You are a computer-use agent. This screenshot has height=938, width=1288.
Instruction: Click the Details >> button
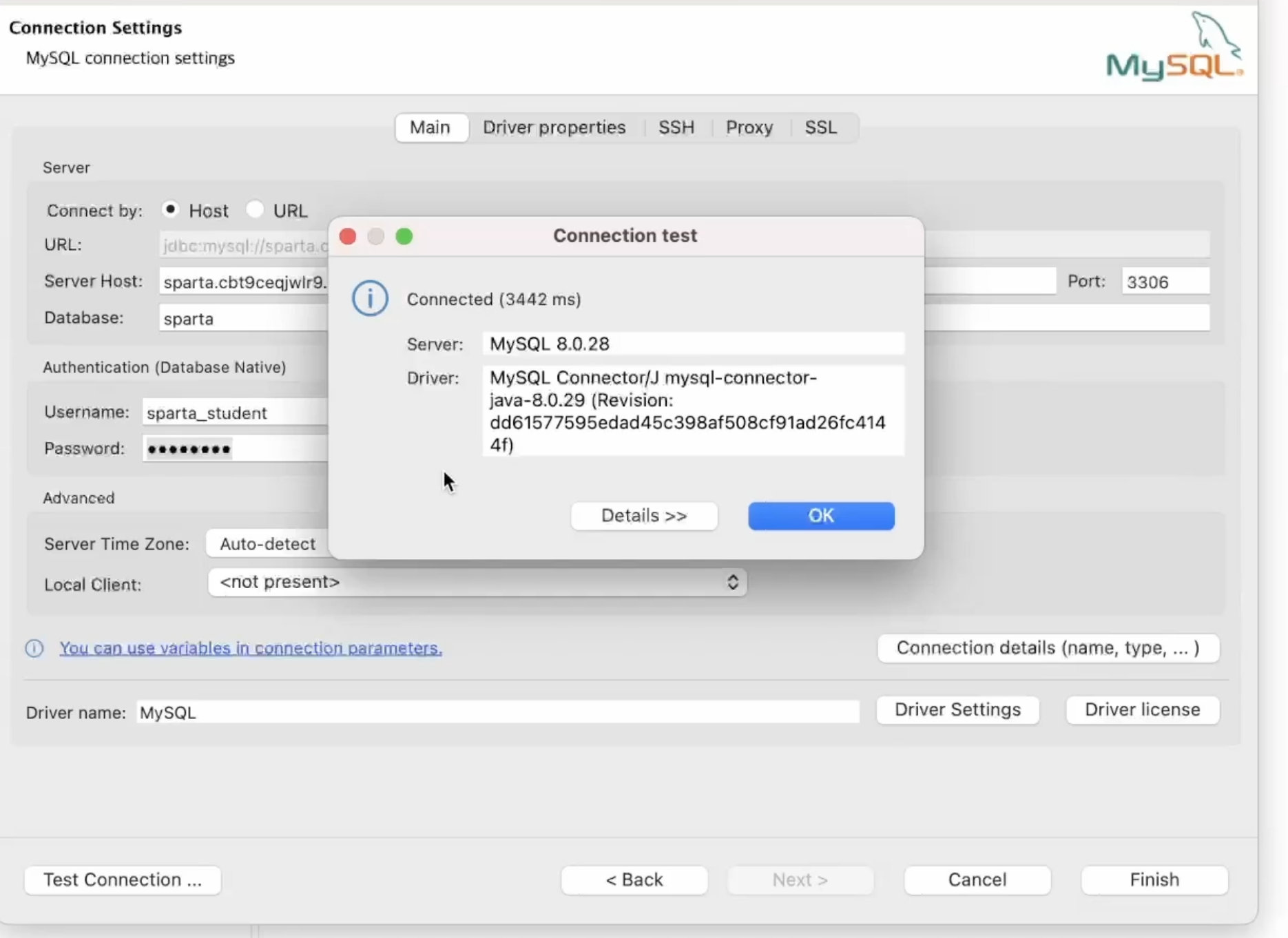click(x=644, y=516)
